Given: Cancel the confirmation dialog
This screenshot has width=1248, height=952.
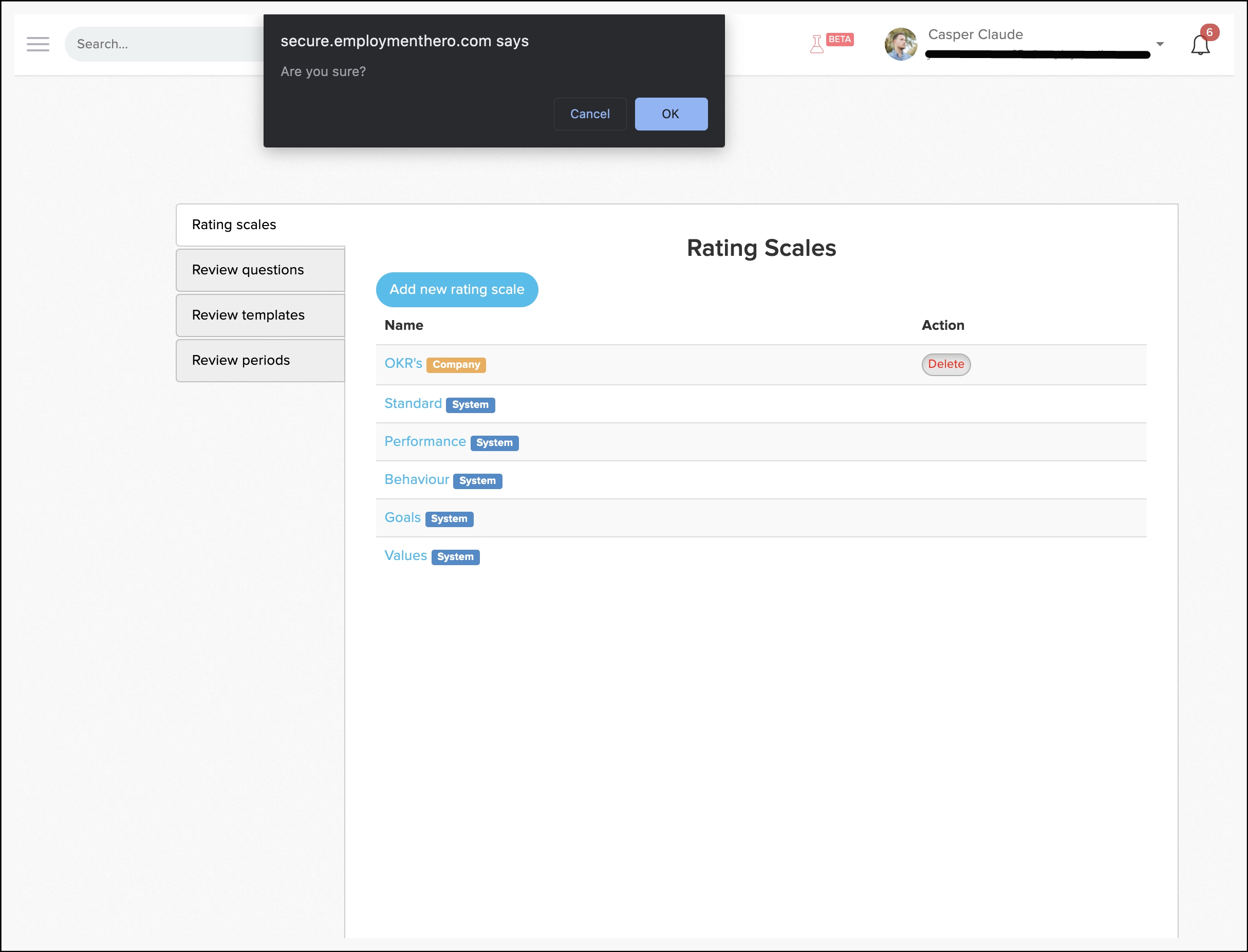Looking at the screenshot, I should pos(589,114).
